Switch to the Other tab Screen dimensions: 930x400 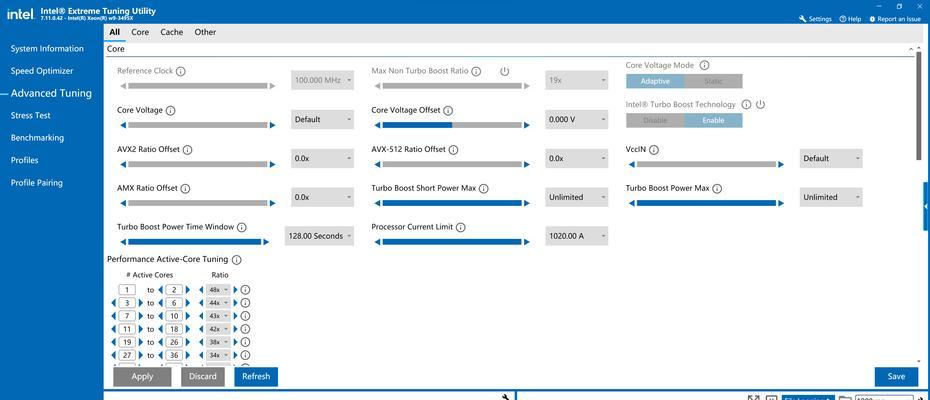pyautogui.click(x=205, y=32)
